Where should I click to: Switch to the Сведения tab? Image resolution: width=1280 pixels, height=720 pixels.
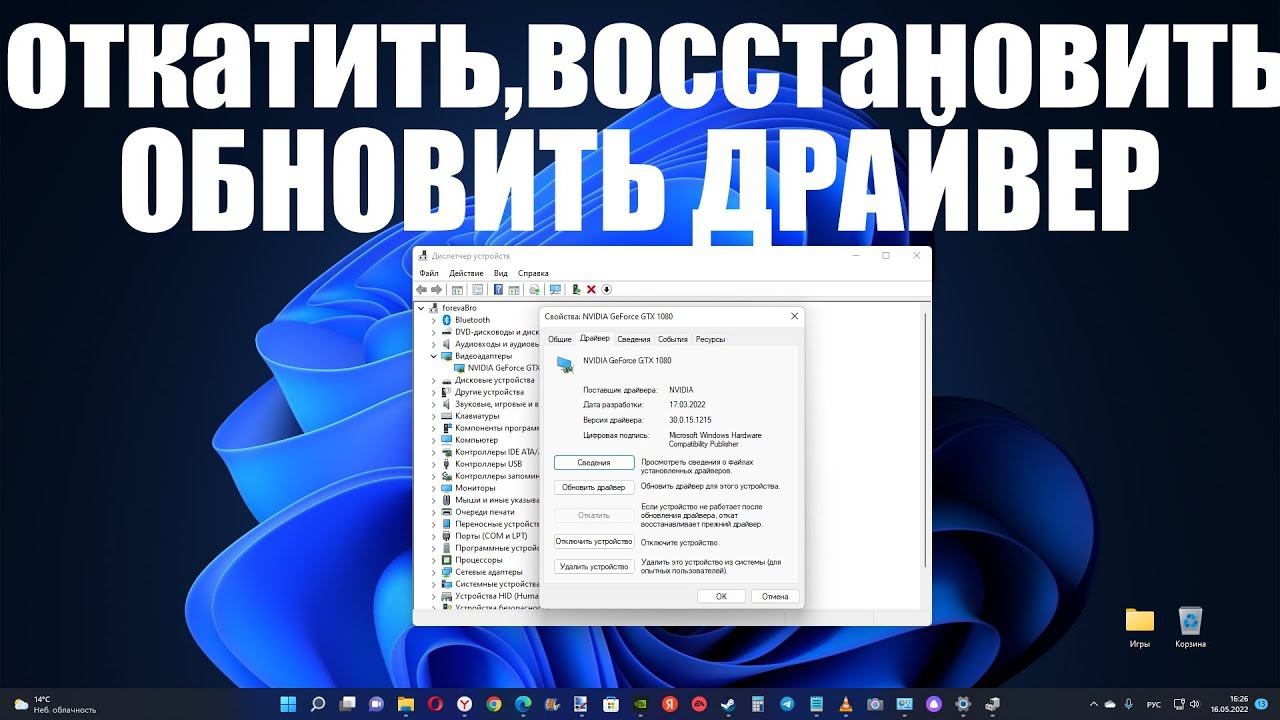(x=633, y=340)
